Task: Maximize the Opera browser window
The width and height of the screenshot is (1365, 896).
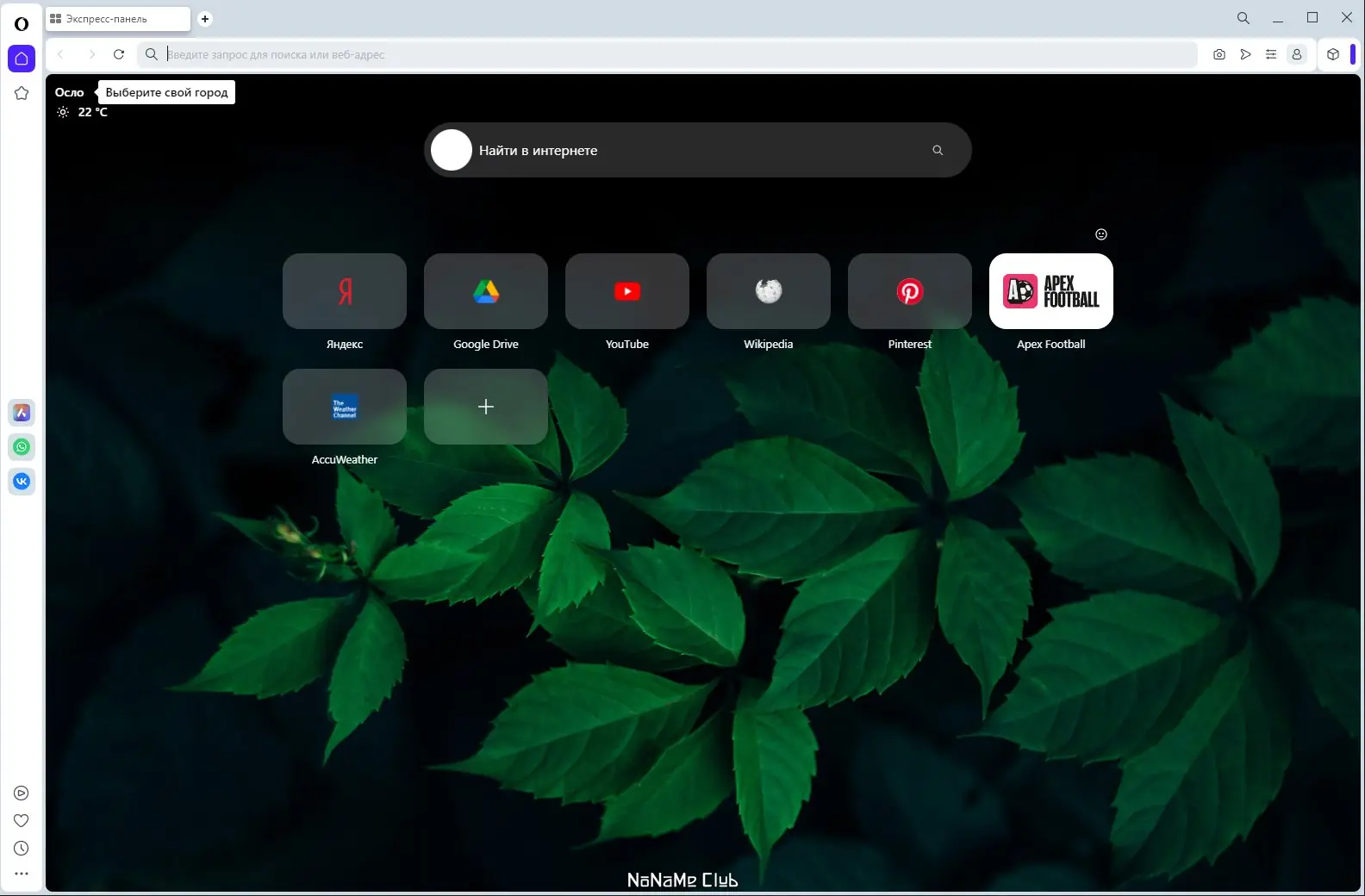Action: [1312, 18]
